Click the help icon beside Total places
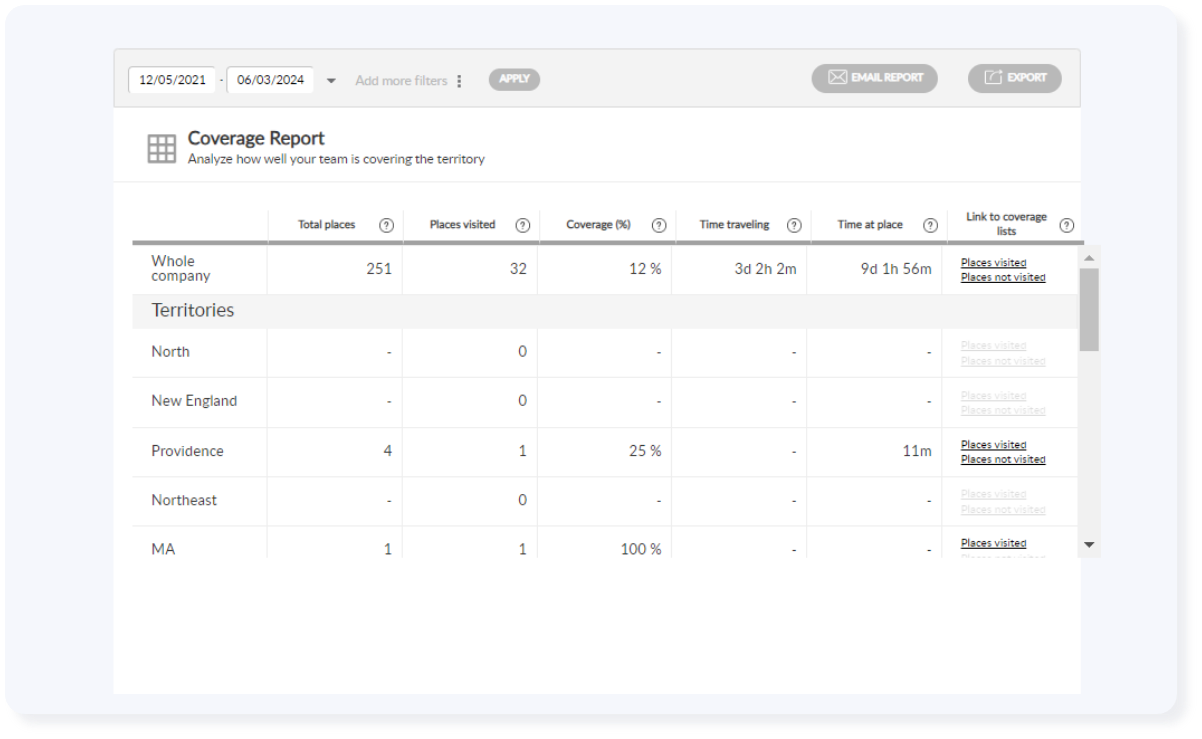 pyautogui.click(x=386, y=225)
